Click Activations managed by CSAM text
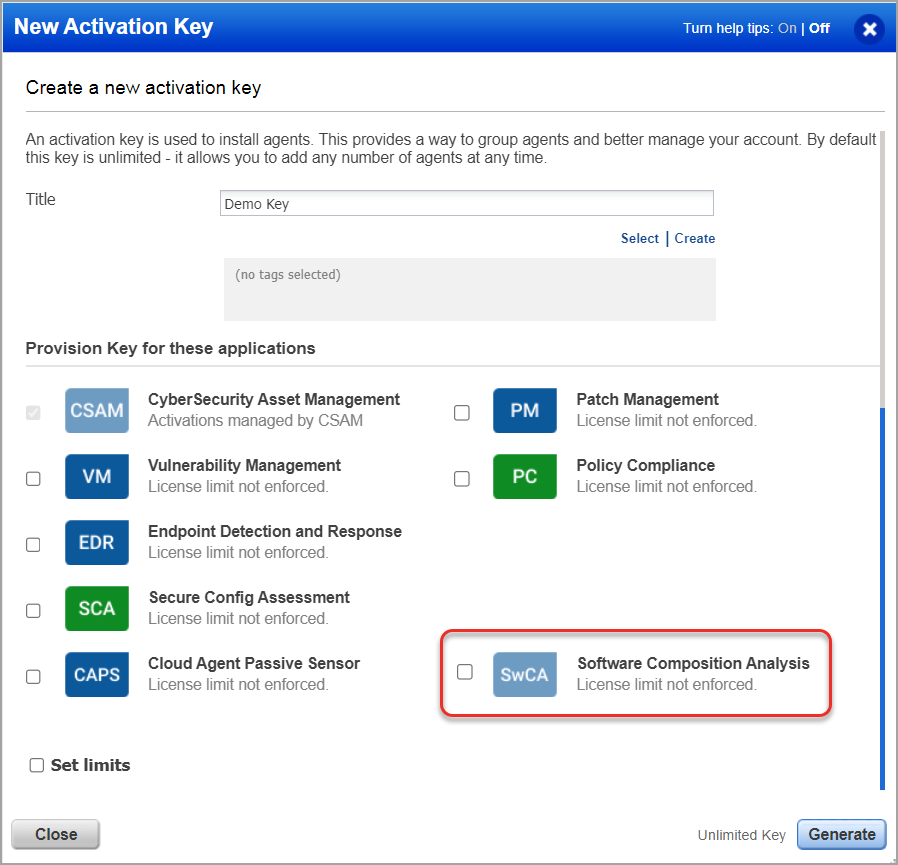The height and width of the screenshot is (865, 898). [x=255, y=420]
